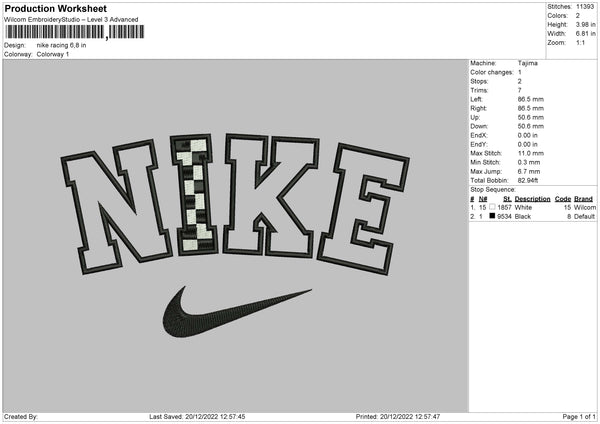
Task: Click the 'Up:' label
Action: (475, 117)
